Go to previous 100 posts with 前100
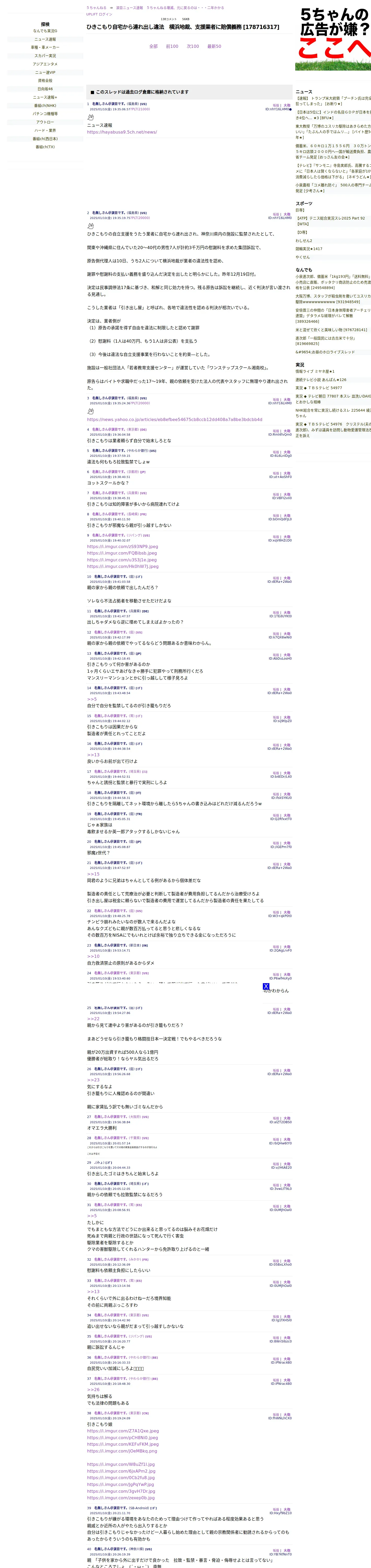The image size is (371, 1568). (x=172, y=46)
